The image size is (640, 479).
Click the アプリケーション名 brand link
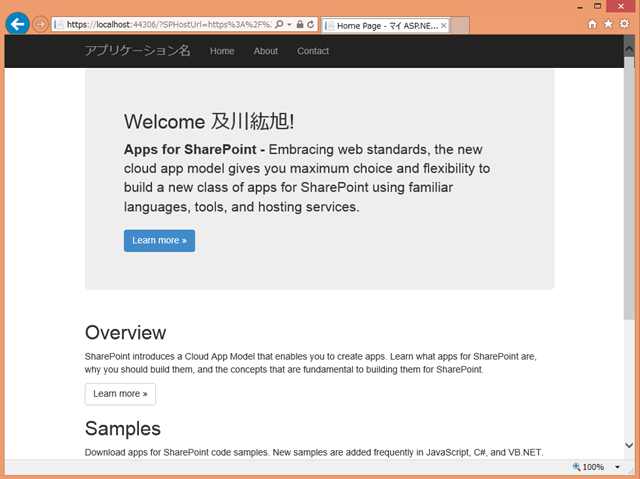pyautogui.click(x=137, y=51)
